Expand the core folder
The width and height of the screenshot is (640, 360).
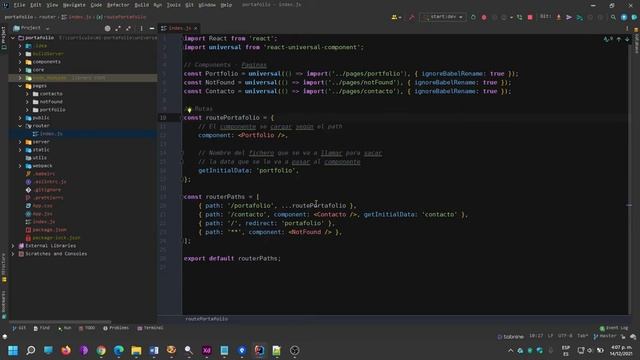[x=20, y=70]
